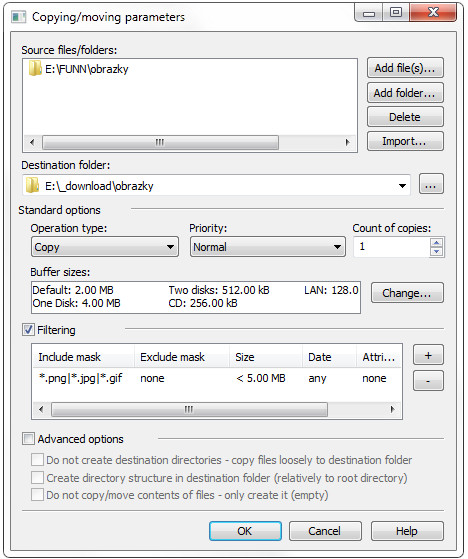Screen dimensions: 468x559
Task: Click the Date column header
Action: click(330, 357)
